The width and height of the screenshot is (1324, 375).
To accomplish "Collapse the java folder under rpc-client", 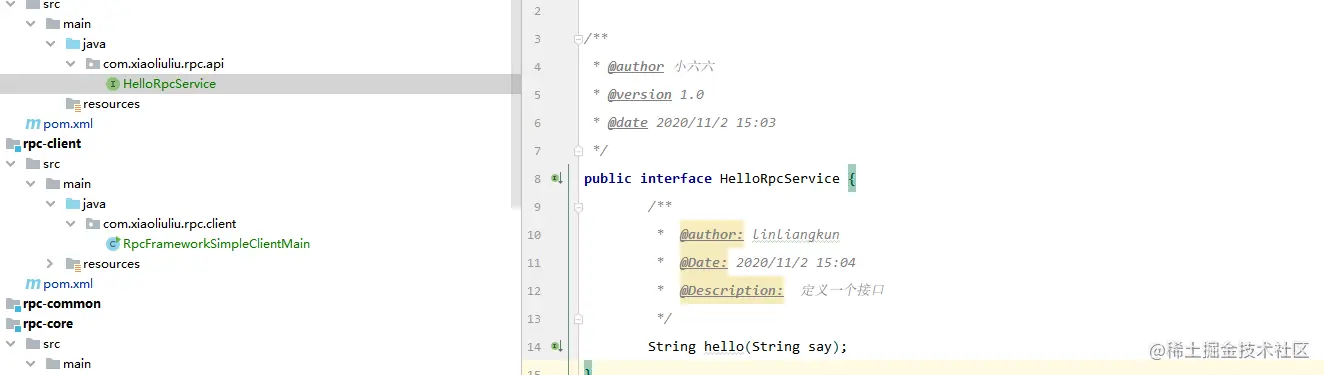I will 51,204.
